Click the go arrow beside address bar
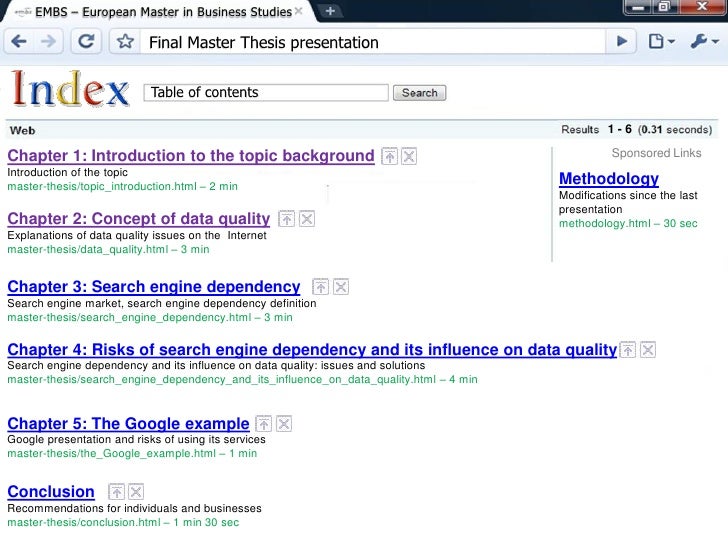This screenshot has width=728, height=546. pos(622,42)
